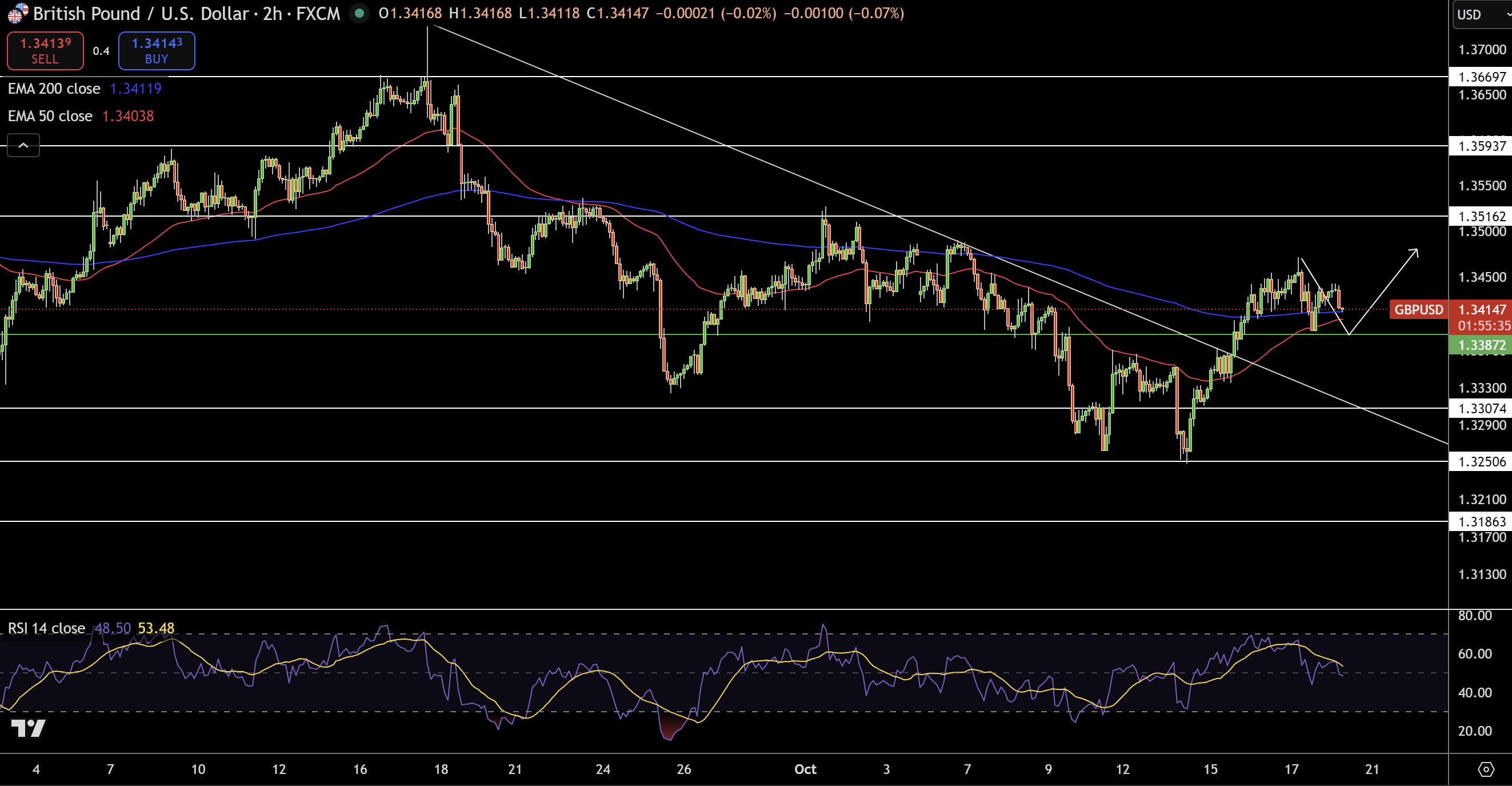Click the 80.00 RSI scale label
This screenshot has height=786, width=1512.
click(x=1474, y=615)
